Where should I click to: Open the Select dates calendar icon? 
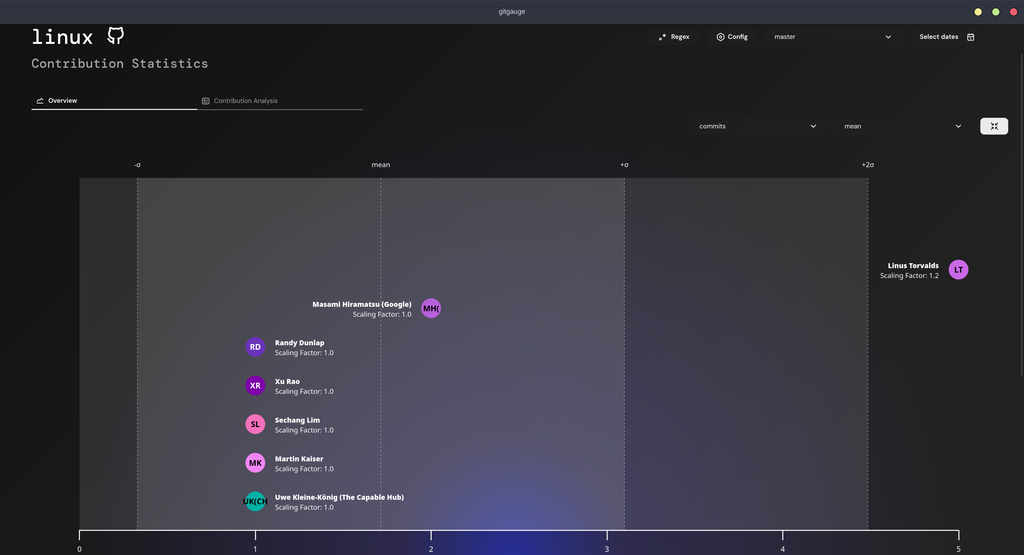[970, 37]
